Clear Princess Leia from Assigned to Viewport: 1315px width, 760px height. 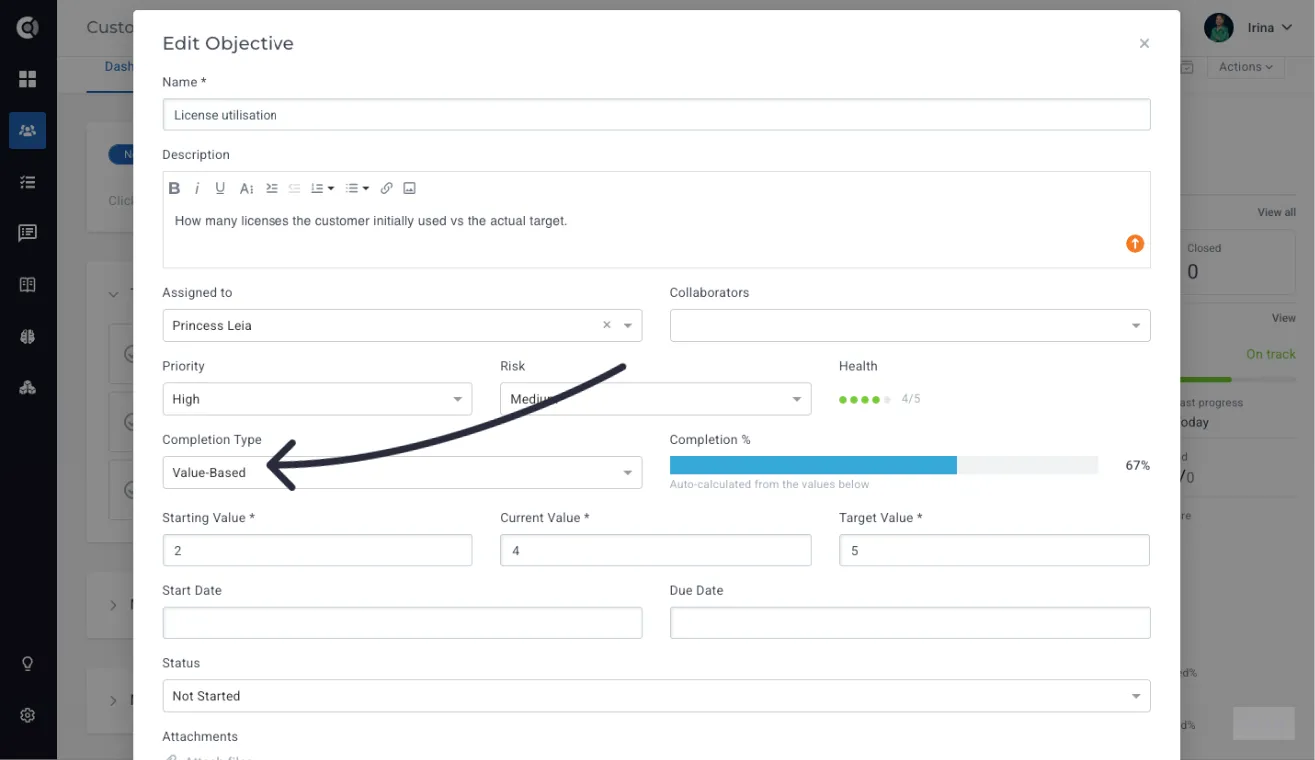pos(606,325)
